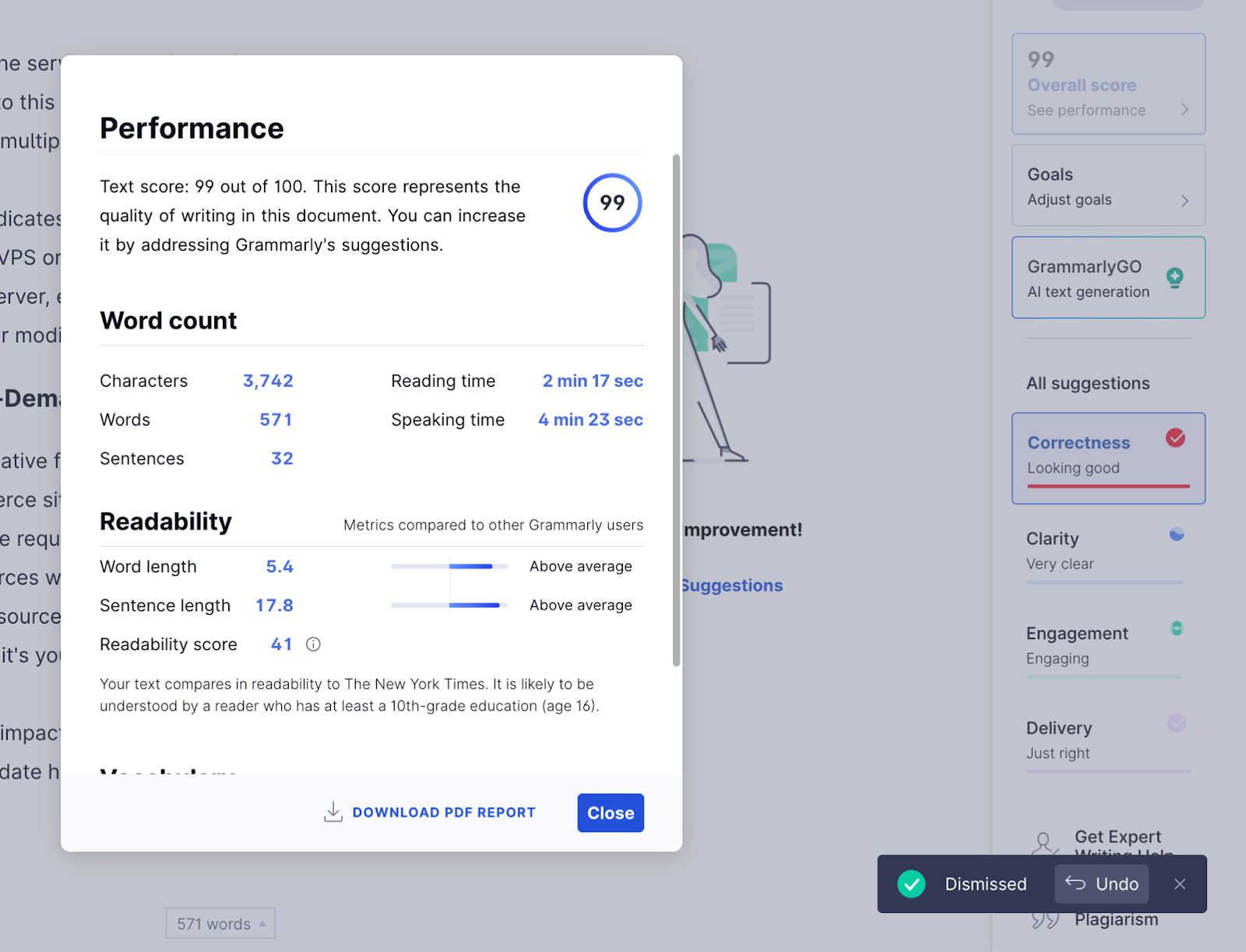Click the Performance dialog scrollbar
Viewport: 1246px width, 952px height.
pyautogui.click(x=676, y=410)
